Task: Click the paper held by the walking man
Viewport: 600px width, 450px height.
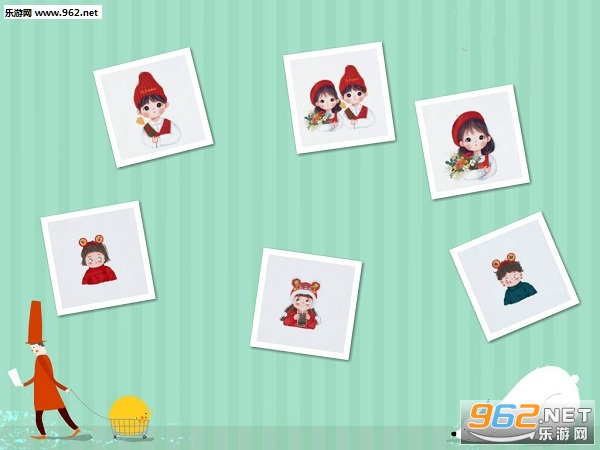Action: 15,377
